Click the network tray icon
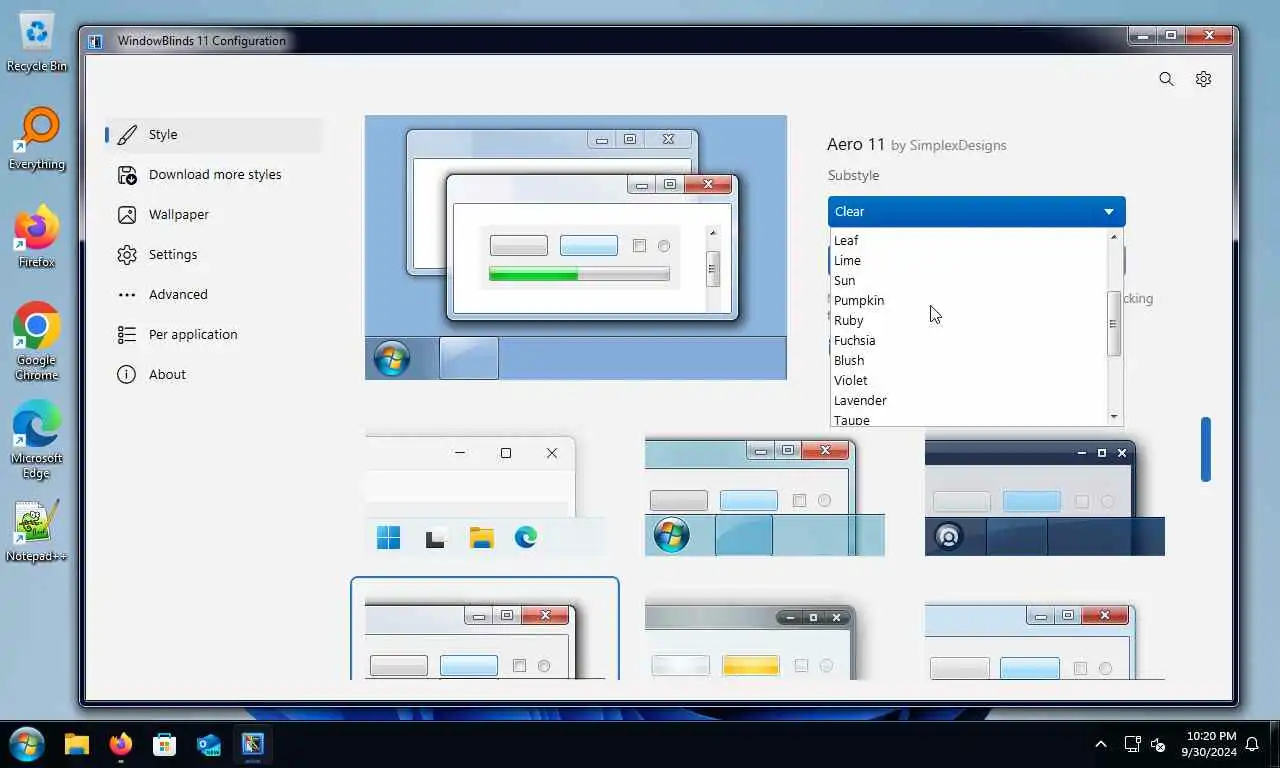1280x768 pixels. click(1132, 744)
